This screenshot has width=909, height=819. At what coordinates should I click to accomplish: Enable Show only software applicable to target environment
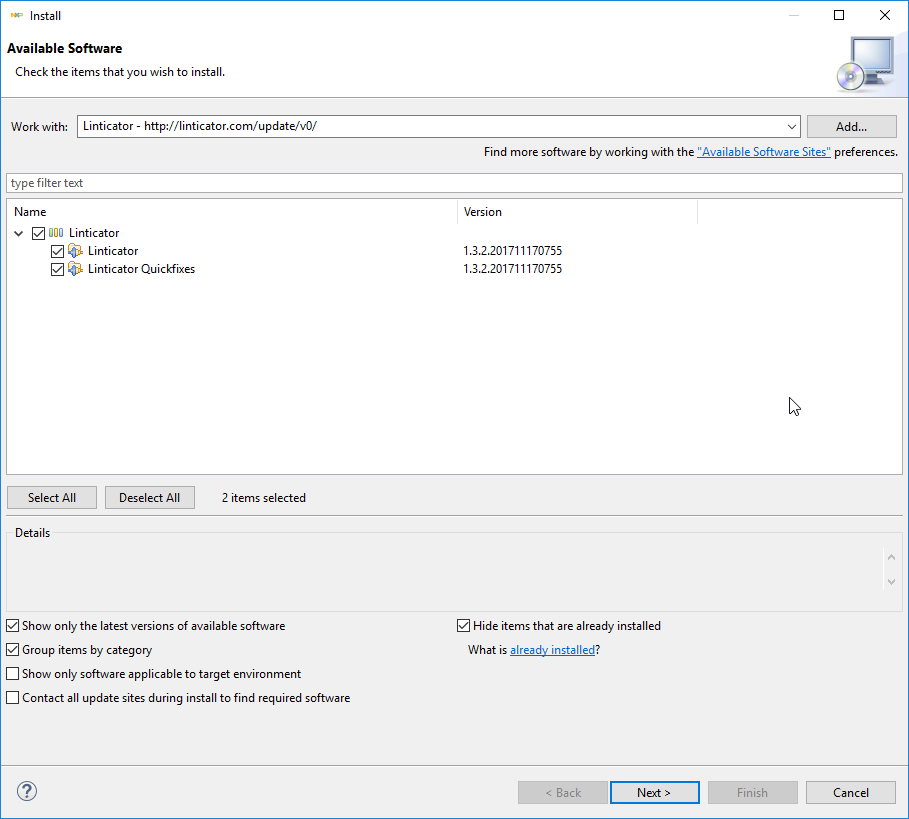coord(13,674)
